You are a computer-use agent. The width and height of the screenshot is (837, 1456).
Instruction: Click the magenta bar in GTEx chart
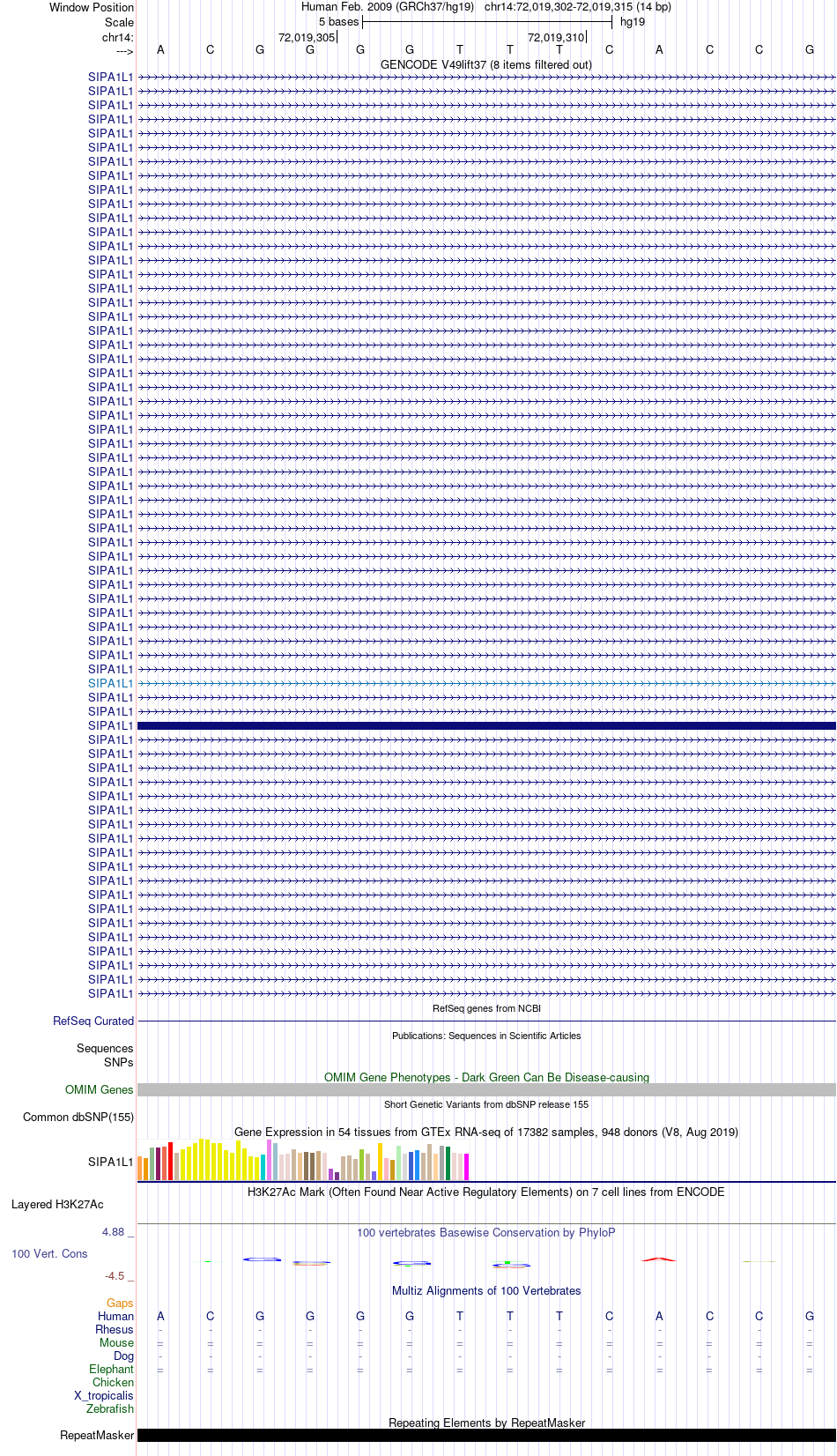(467, 1167)
